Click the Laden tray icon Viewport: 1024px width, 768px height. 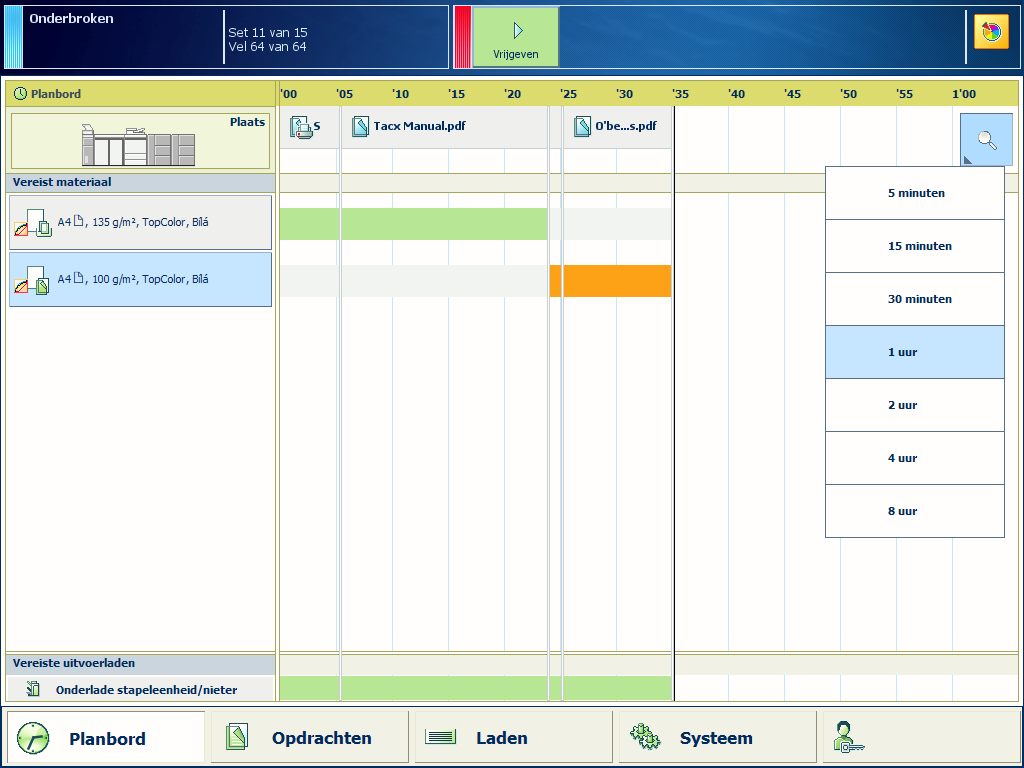point(440,737)
